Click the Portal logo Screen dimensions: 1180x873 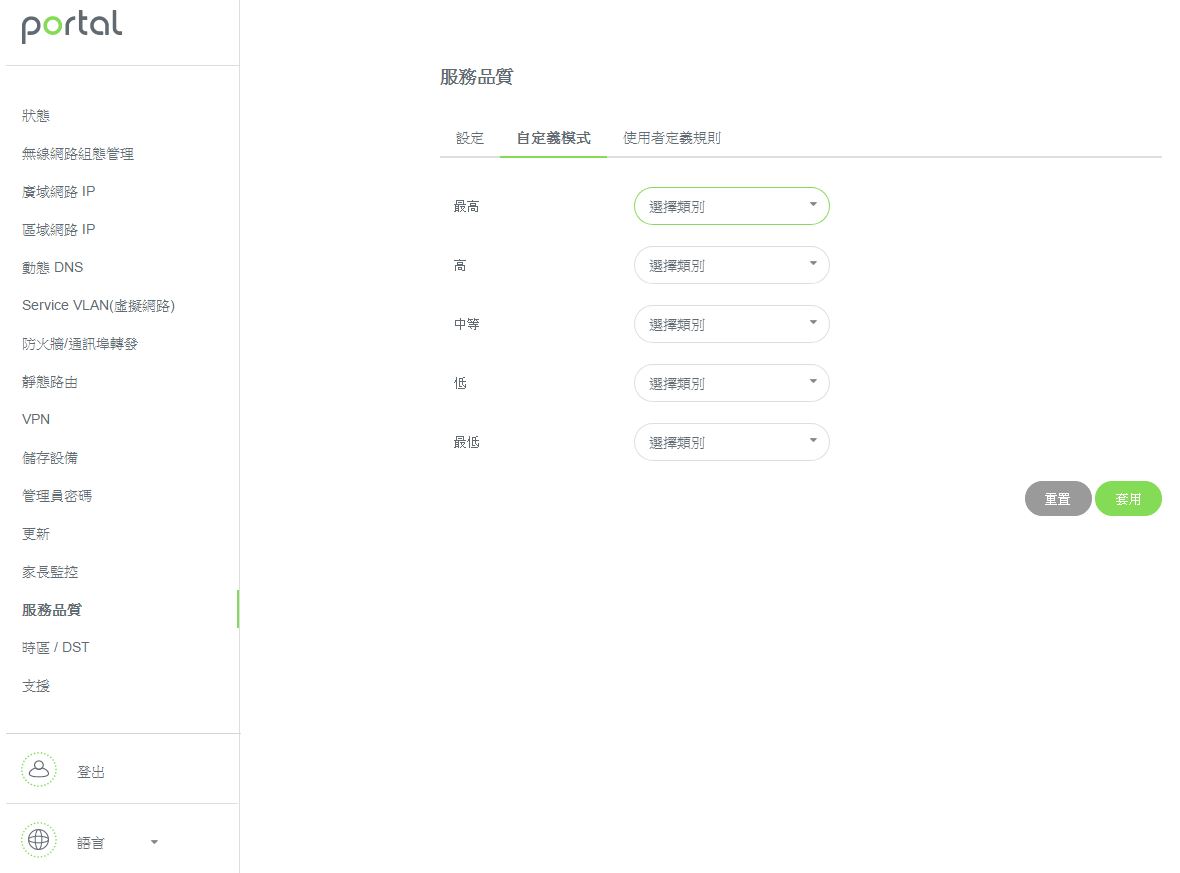71,26
